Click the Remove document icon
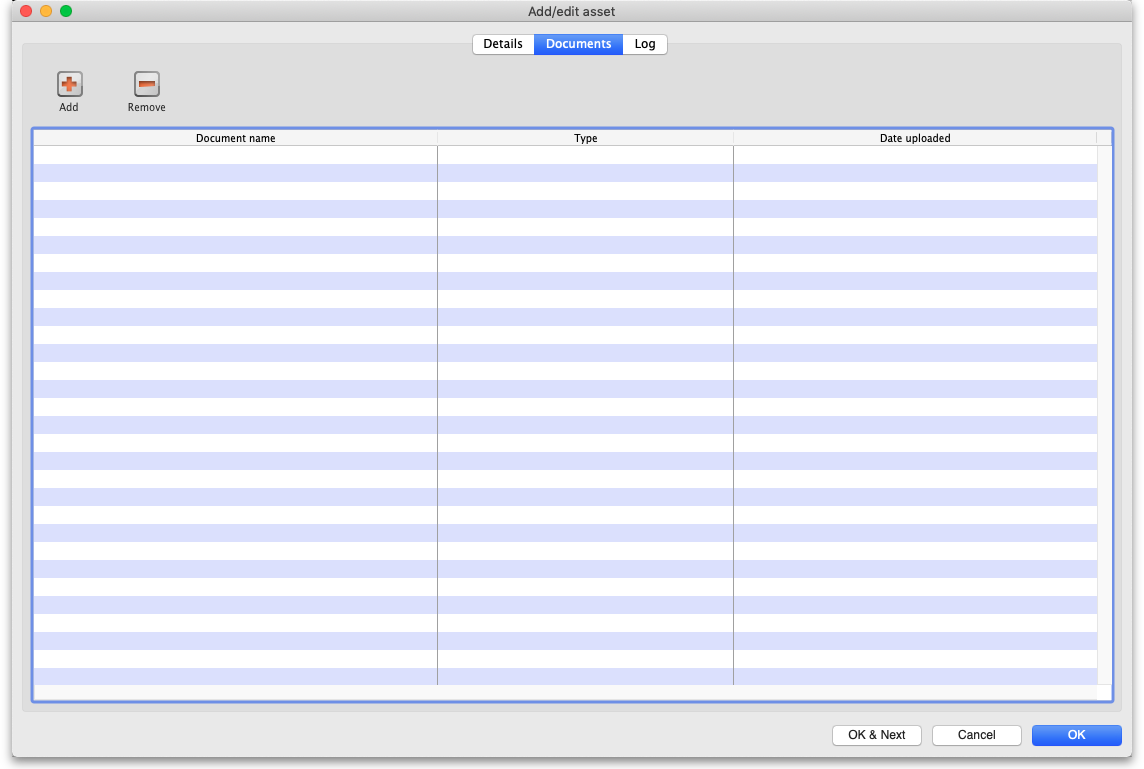1144x769 pixels. click(x=147, y=85)
